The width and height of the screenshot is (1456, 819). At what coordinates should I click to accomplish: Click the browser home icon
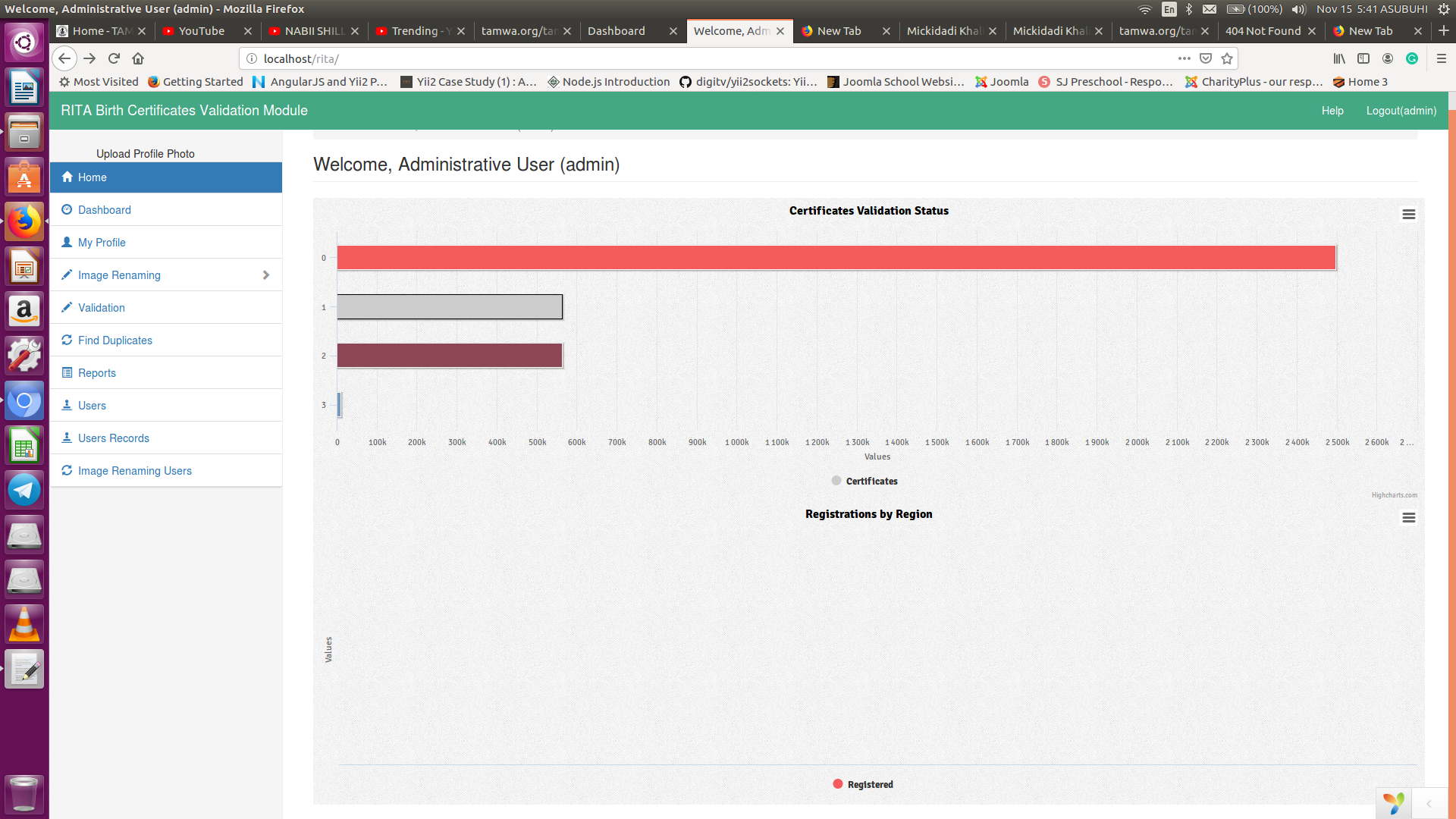(x=138, y=58)
